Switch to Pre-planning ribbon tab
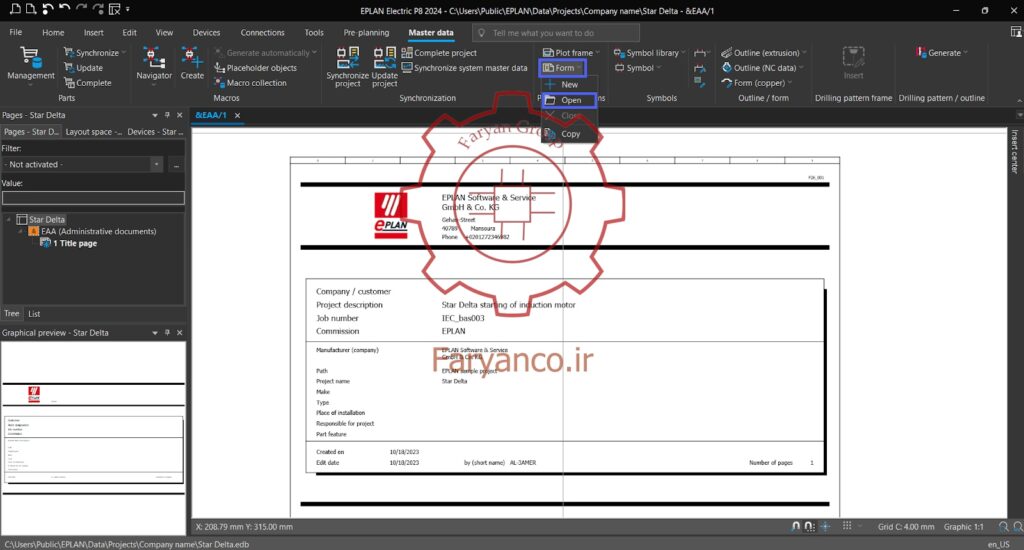 (366, 33)
